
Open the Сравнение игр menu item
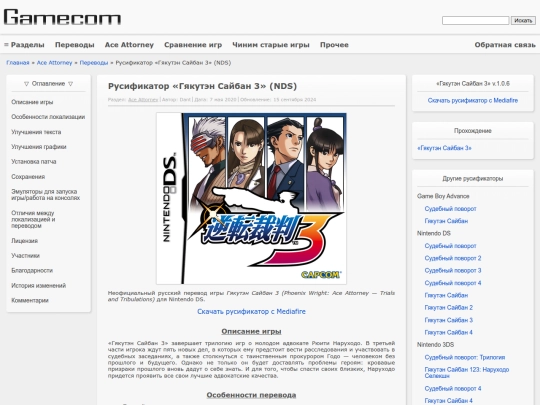(193, 45)
